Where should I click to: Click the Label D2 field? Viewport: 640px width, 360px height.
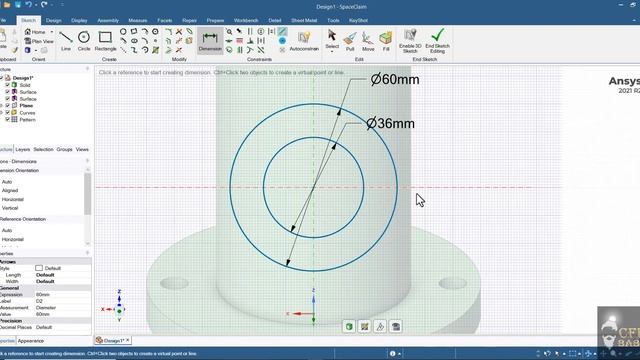point(63,301)
